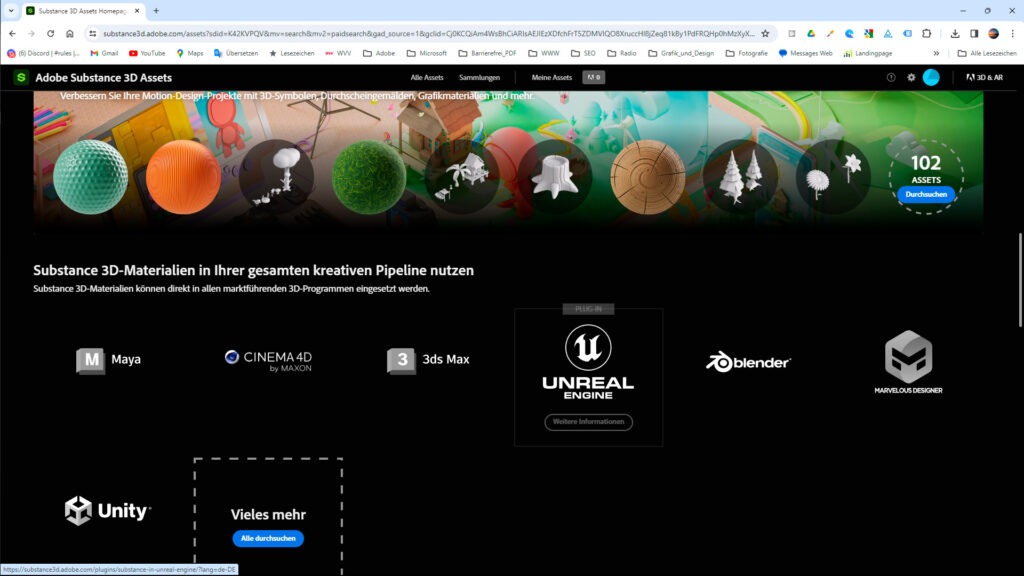Screen dimensions: 1024x576
Task: Open the Landingpage bookmark
Action: (x=868, y=54)
